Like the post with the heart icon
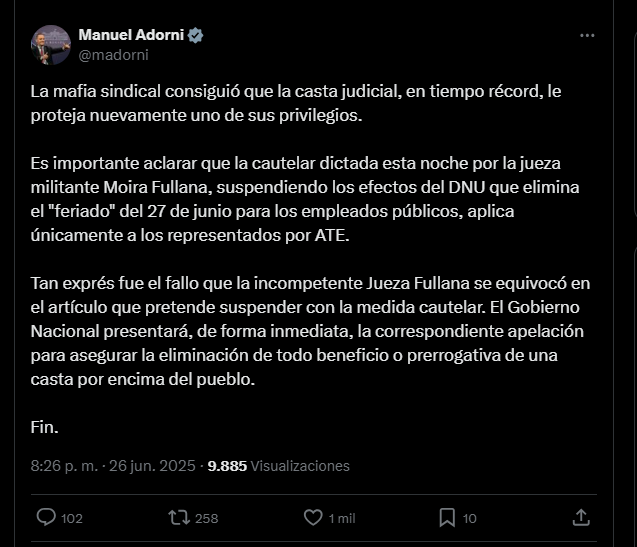The width and height of the screenshot is (637, 547). point(313,517)
